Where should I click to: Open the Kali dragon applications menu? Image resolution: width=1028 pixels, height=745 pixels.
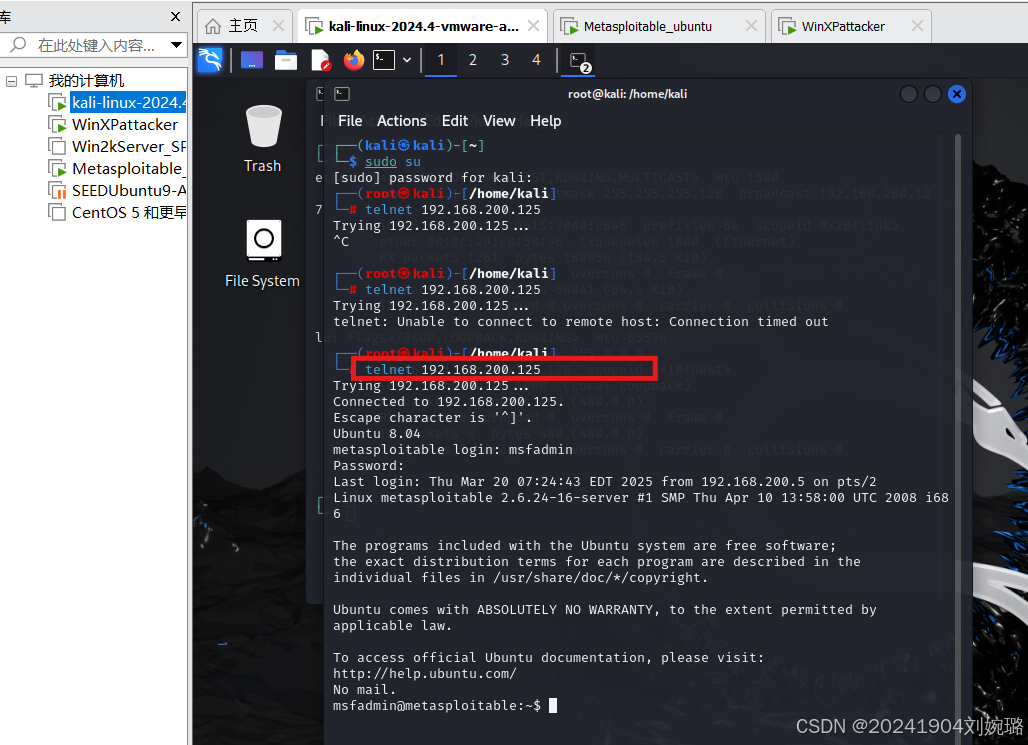click(x=210, y=60)
